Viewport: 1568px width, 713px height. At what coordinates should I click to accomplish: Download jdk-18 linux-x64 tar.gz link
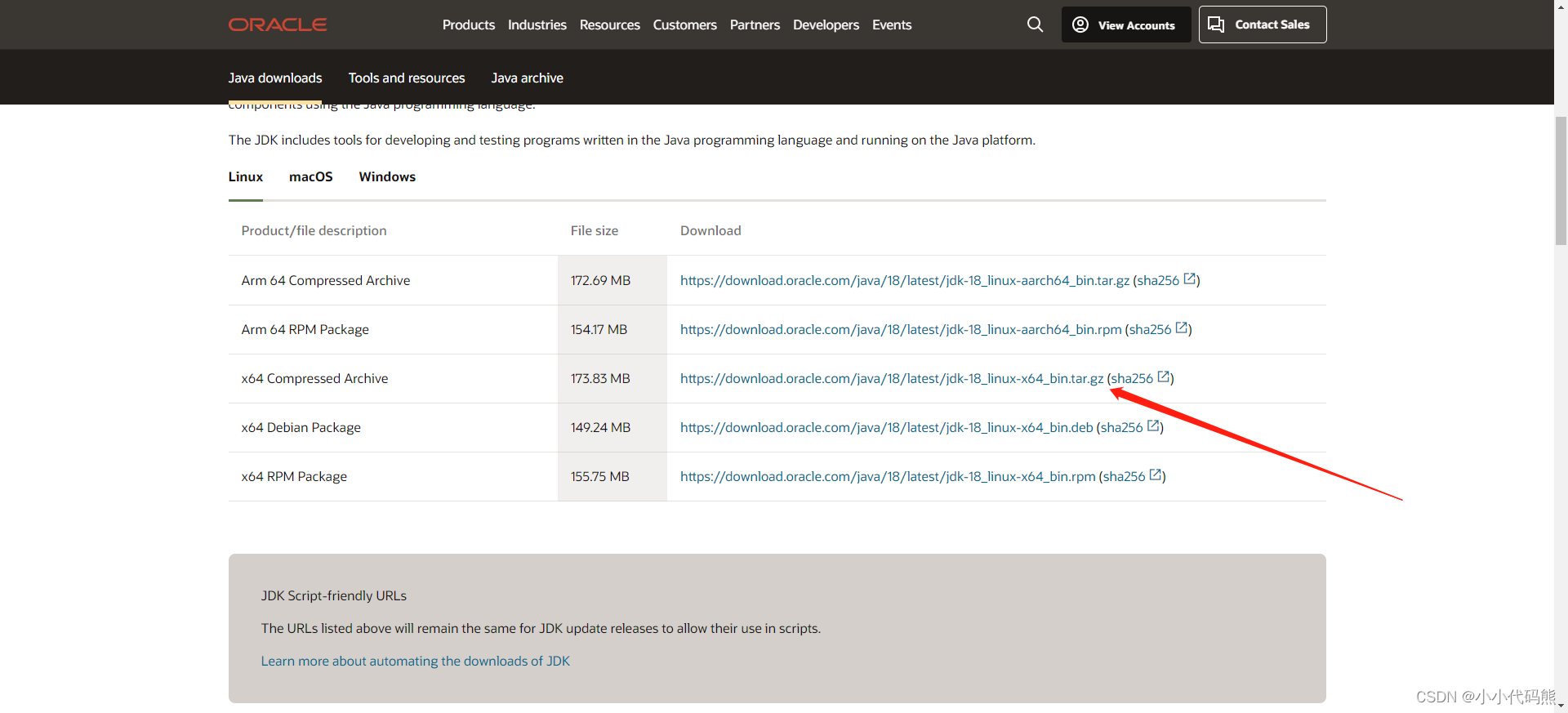click(x=892, y=378)
